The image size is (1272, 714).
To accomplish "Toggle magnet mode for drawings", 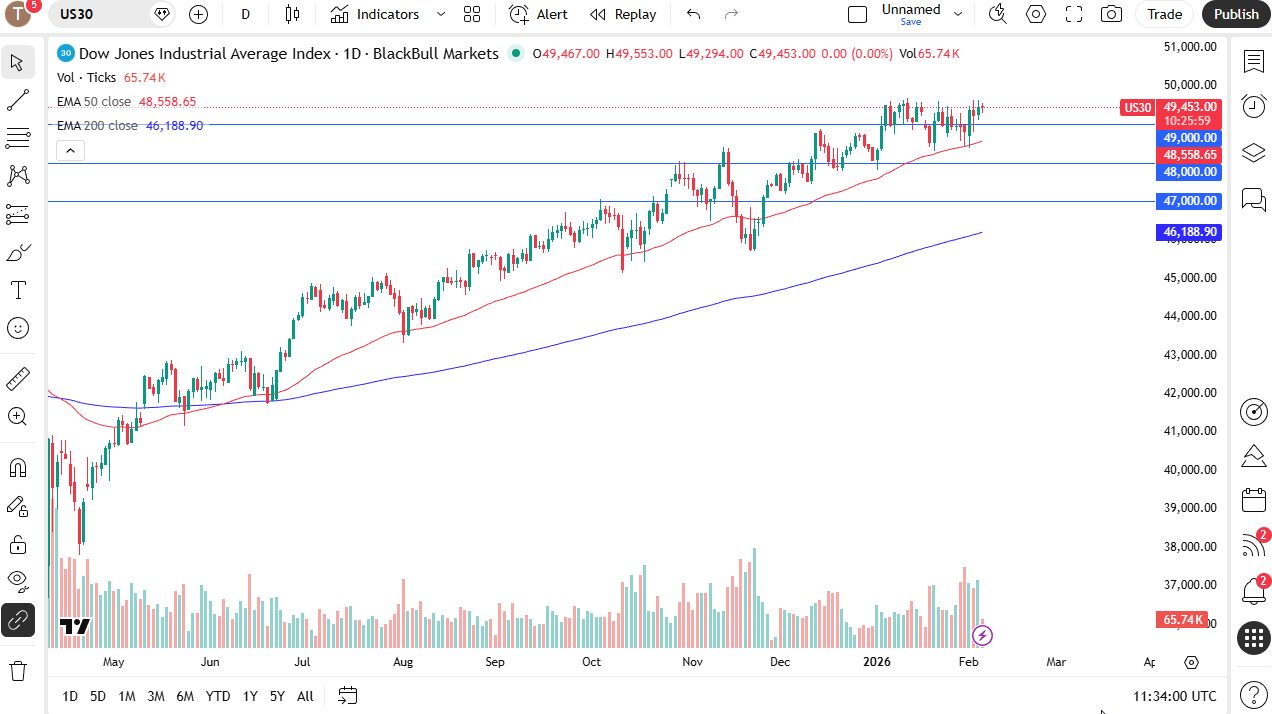I will pyautogui.click(x=17, y=468).
